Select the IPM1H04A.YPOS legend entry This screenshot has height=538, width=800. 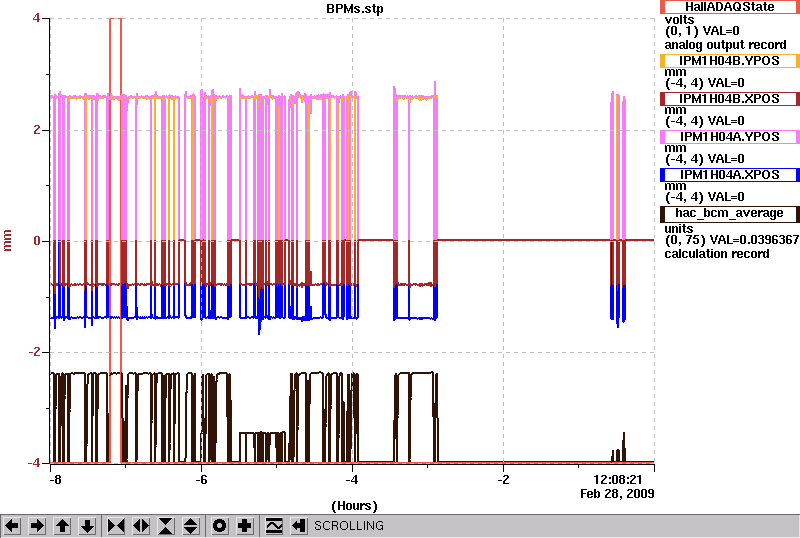coord(730,136)
